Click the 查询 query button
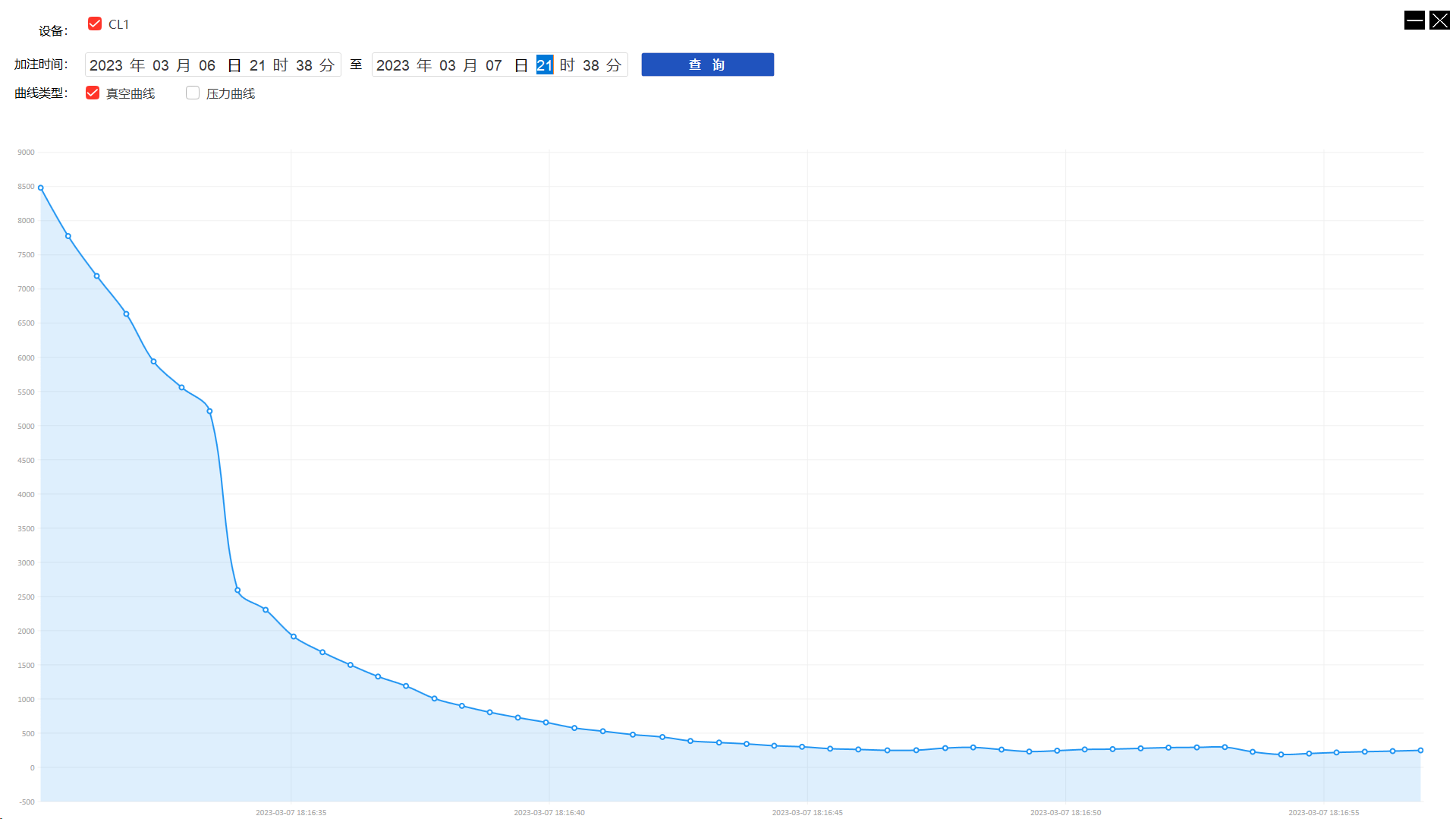The height and width of the screenshot is (819, 1456). click(x=707, y=65)
